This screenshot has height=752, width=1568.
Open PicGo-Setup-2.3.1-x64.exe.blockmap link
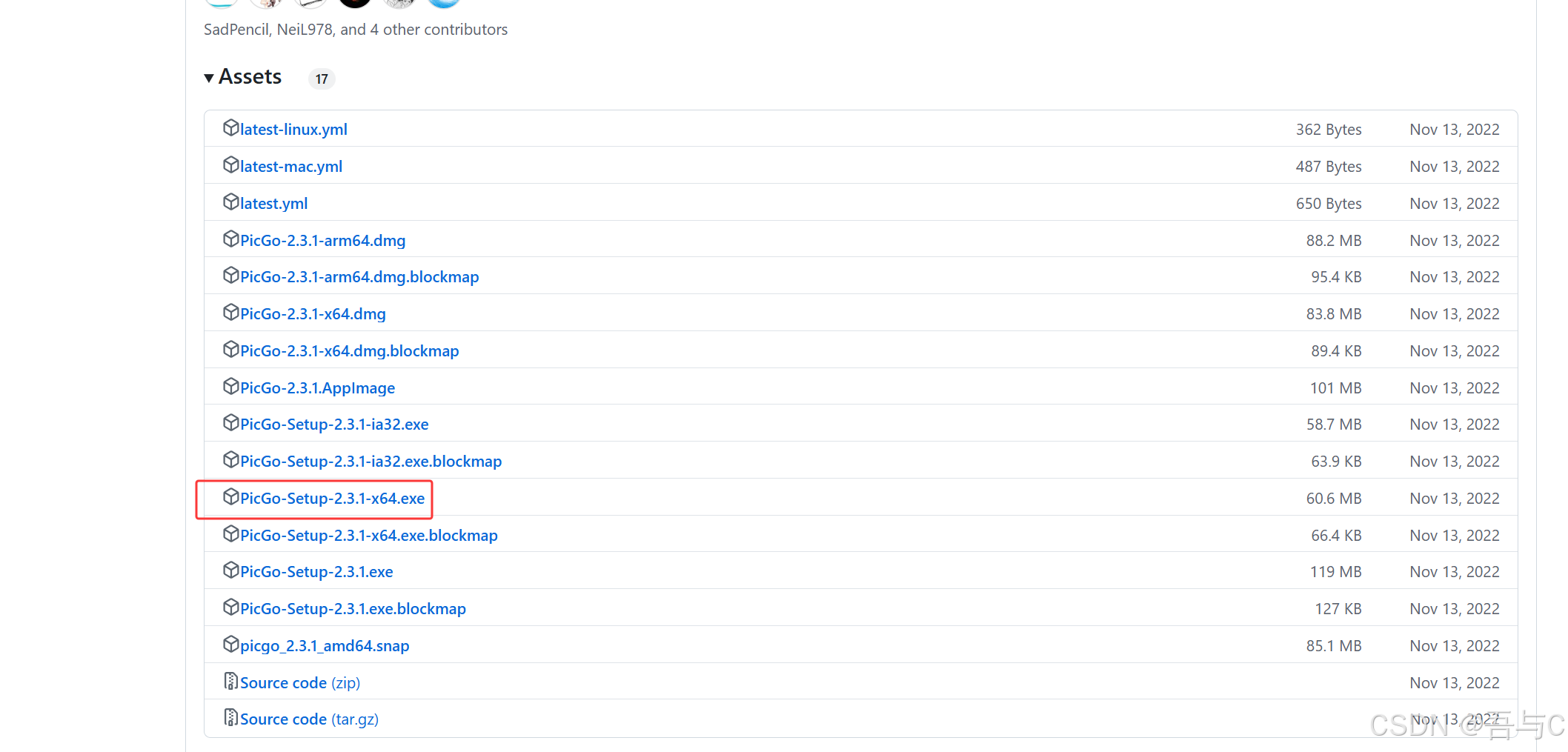pos(368,536)
